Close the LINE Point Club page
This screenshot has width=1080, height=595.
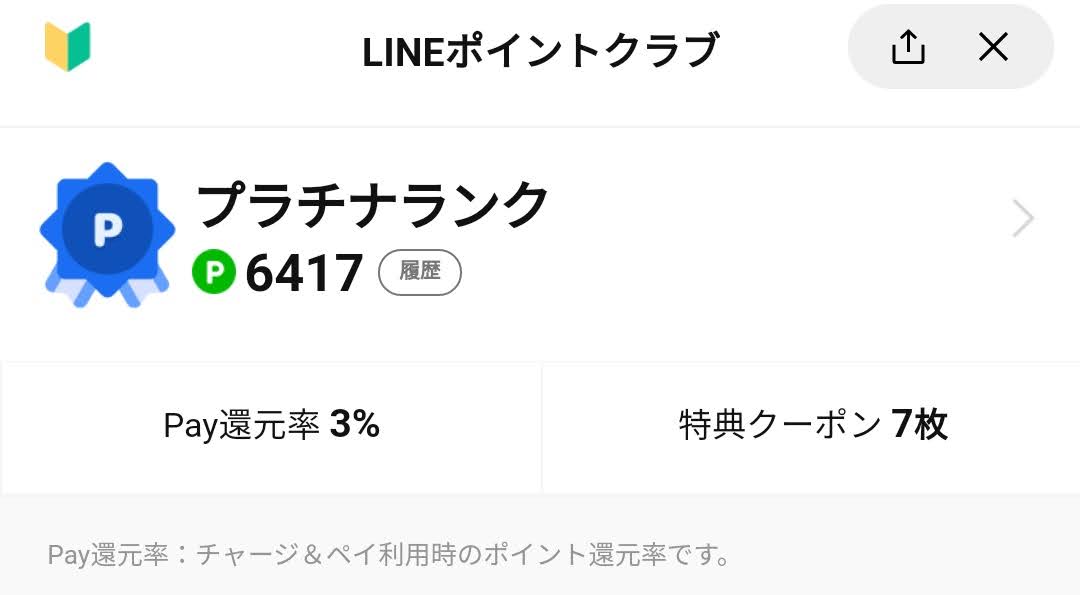(993, 47)
